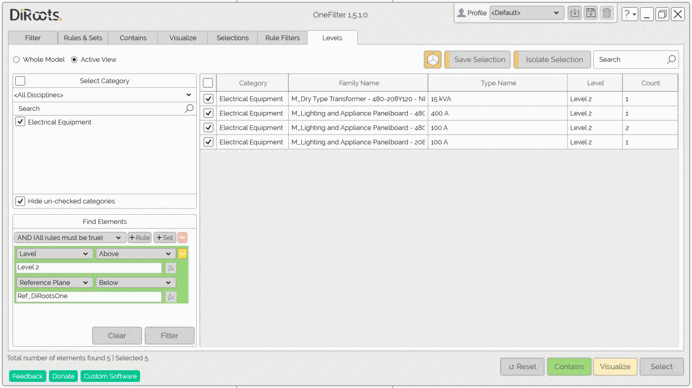The width and height of the screenshot is (692, 388).
Task: Click the magnifier in the top-right Search box
Action: pos(671,59)
